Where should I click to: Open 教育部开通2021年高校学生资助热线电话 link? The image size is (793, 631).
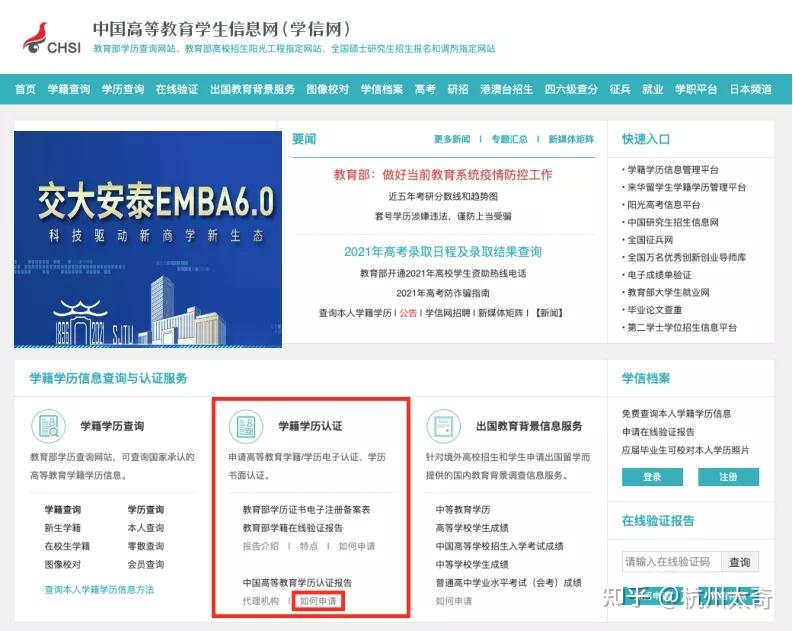[x=443, y=274]
